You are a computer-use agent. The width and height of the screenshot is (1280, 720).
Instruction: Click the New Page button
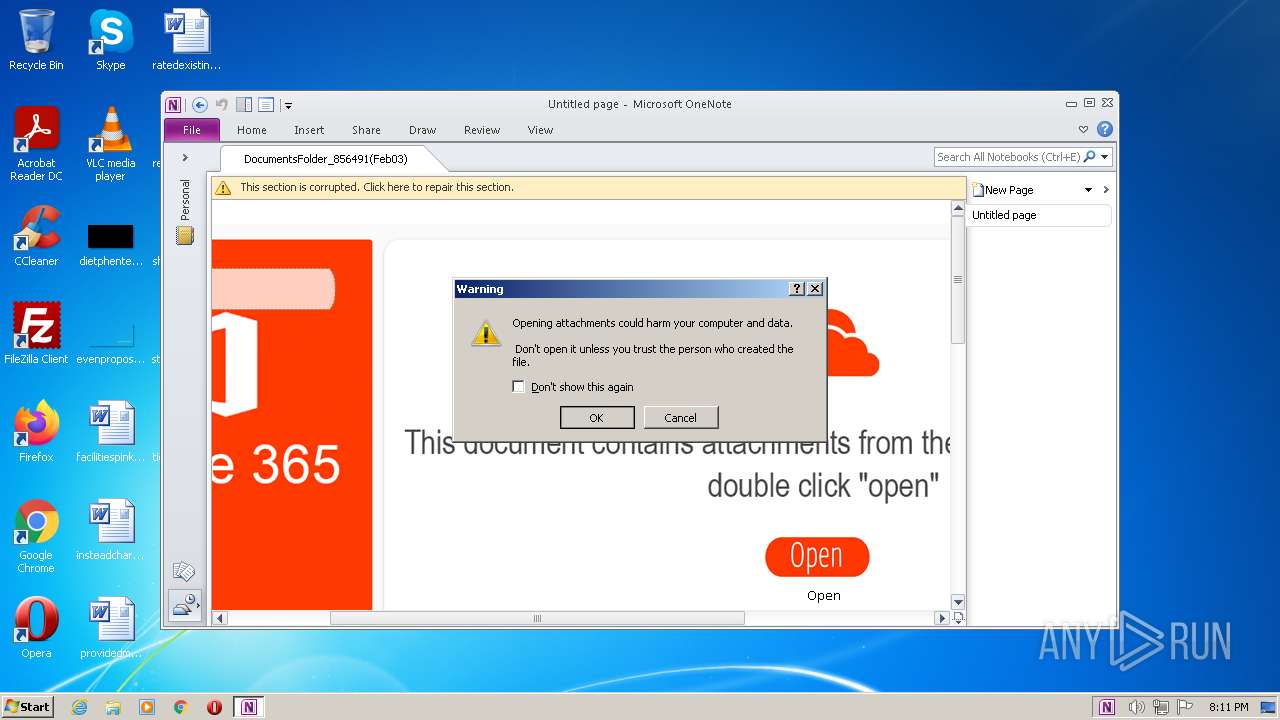pos(1003,190)
